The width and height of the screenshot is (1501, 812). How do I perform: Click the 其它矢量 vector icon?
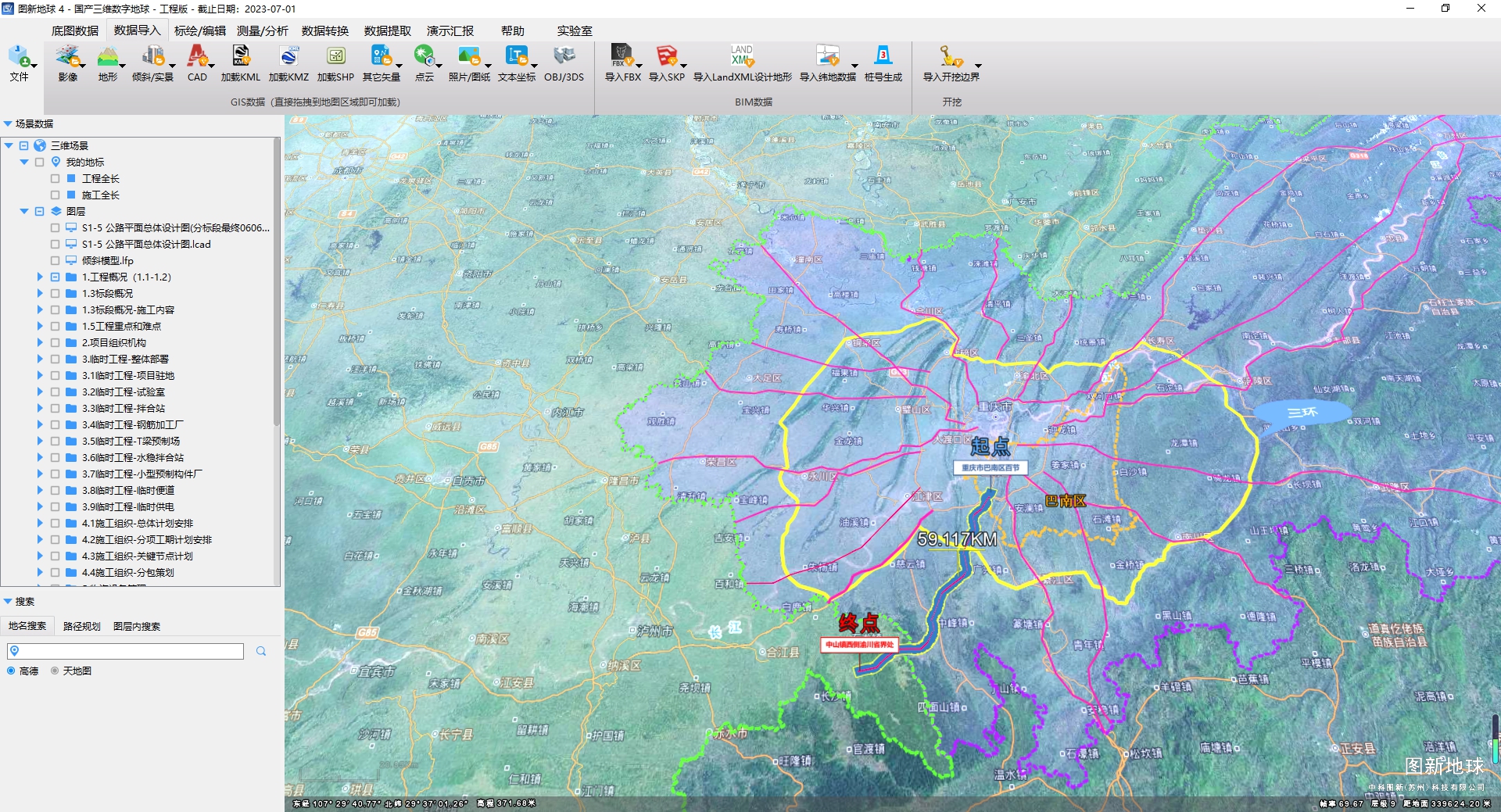tap(382, 57)
